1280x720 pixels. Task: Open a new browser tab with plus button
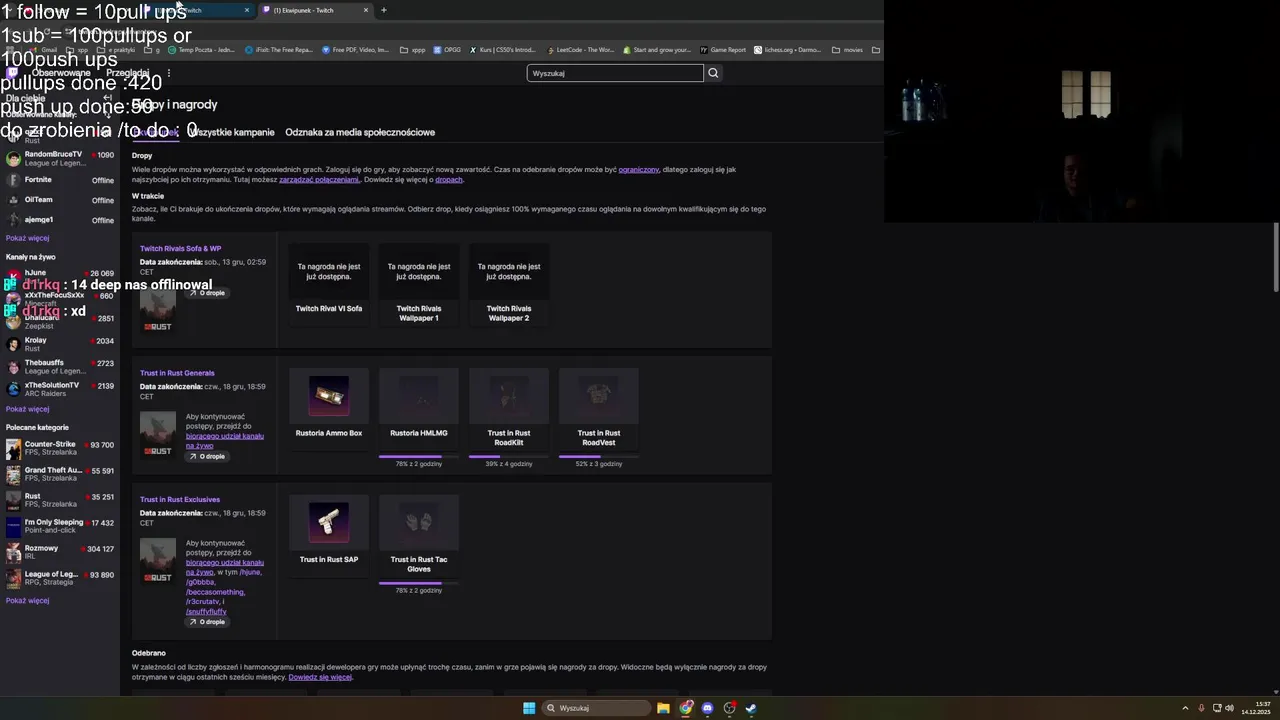click(x=383, y=10)
